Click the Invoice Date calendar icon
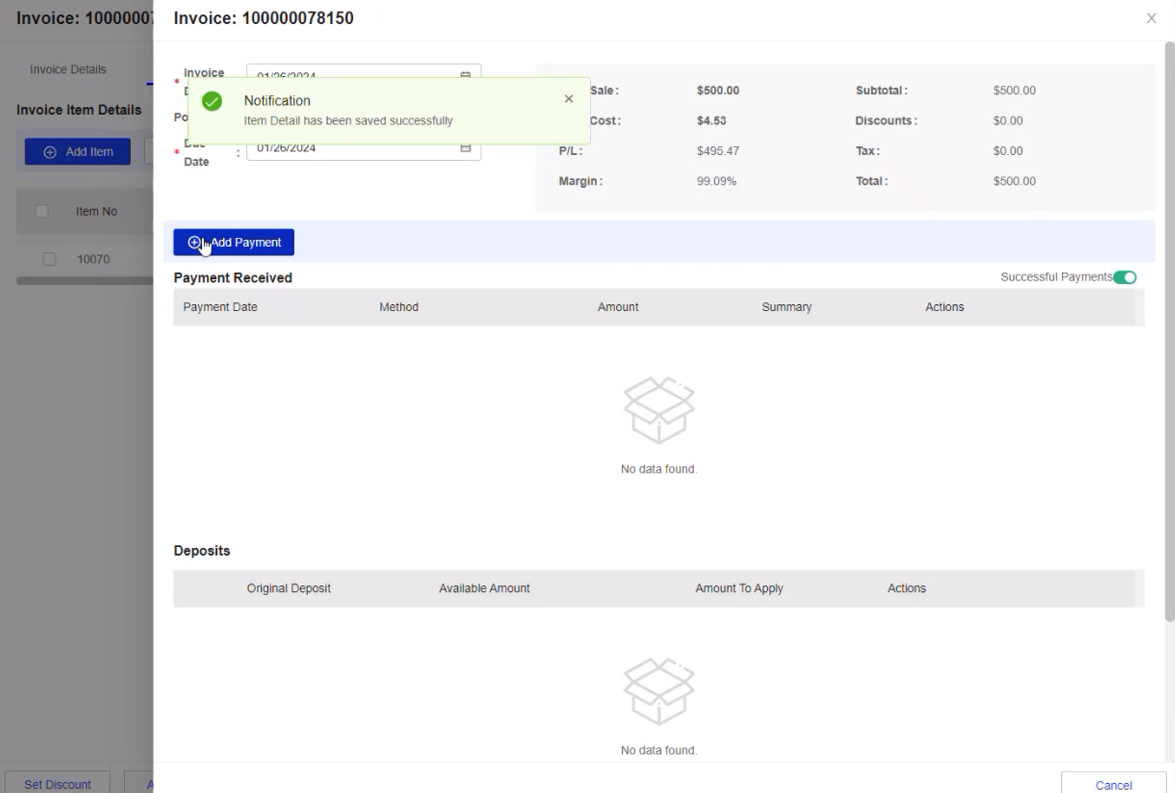1175x793 pixels. (x=465, y=74)
